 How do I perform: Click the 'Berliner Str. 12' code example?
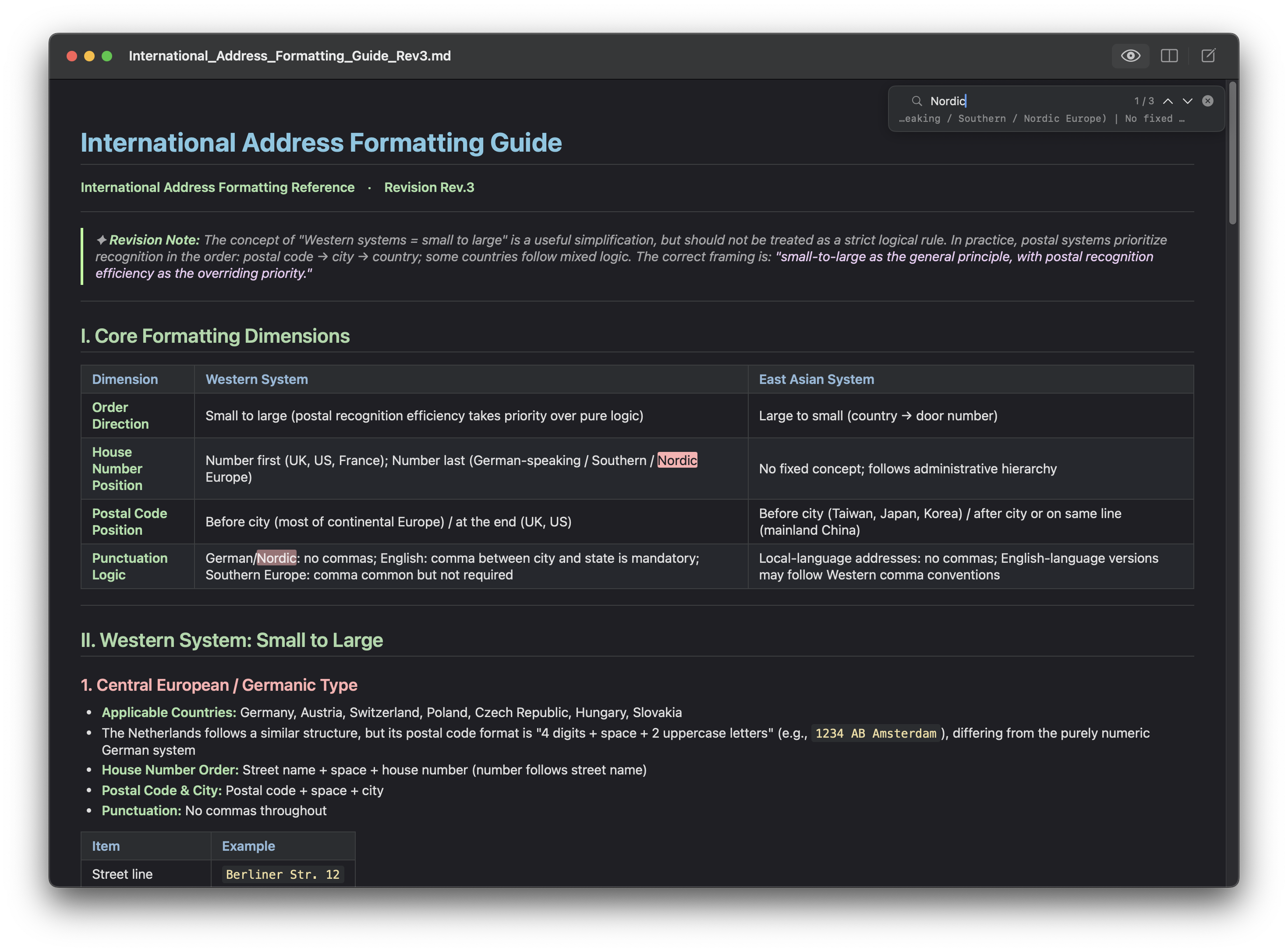(x=282, y=874)
